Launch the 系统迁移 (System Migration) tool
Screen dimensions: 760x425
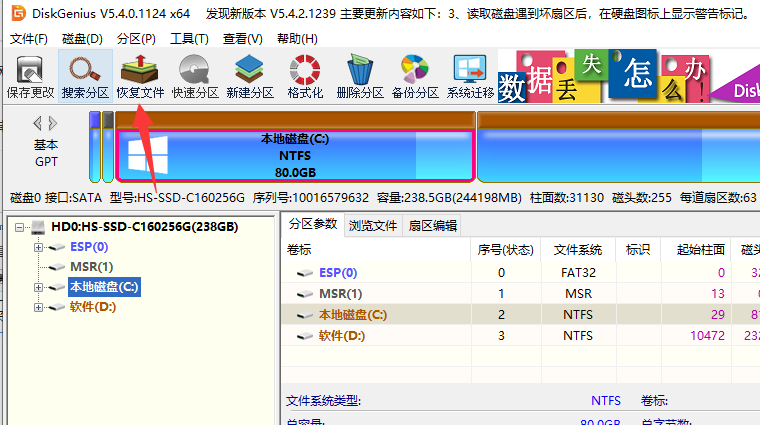click(470, 76)
